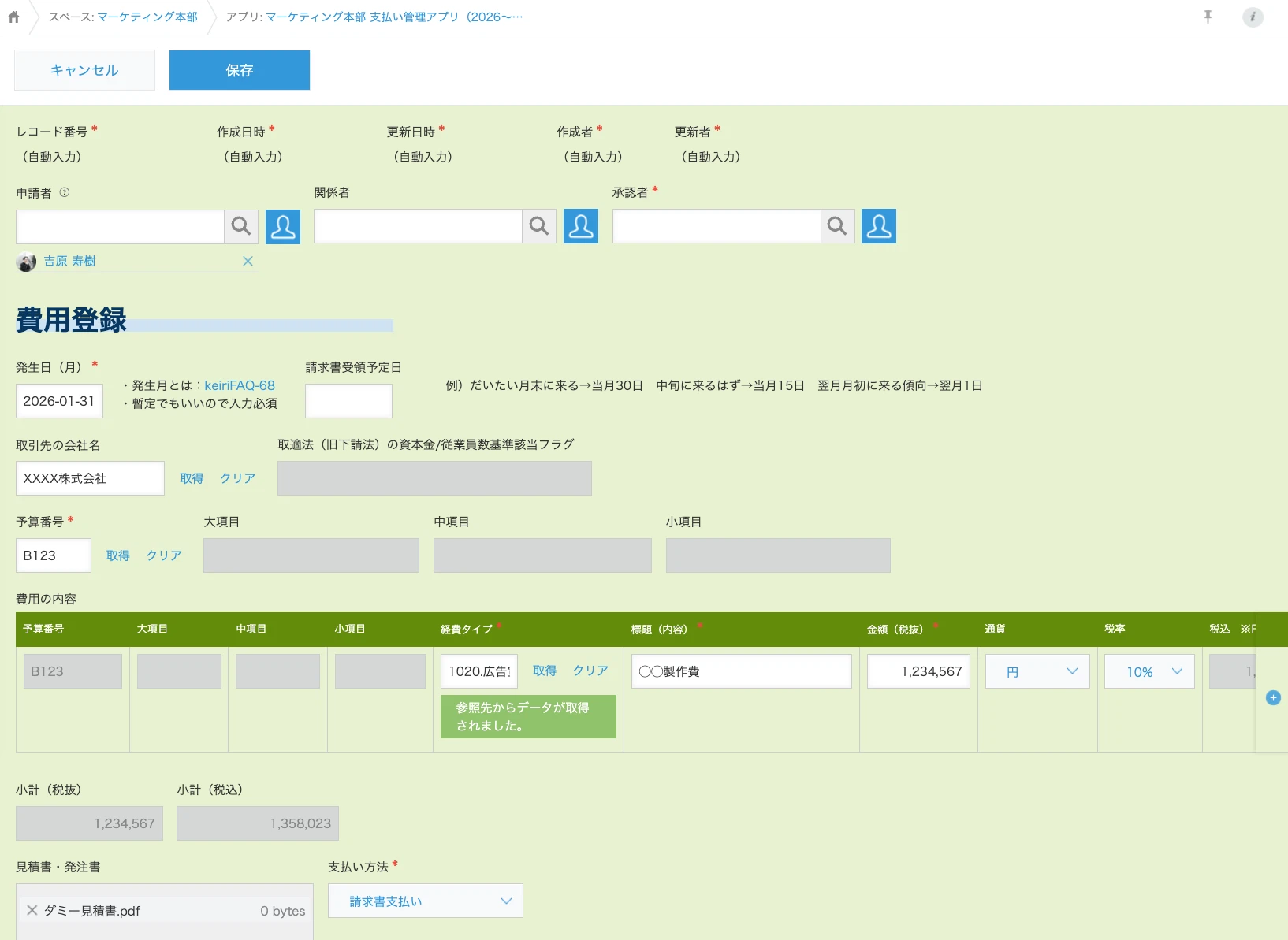Open 支払い方法 請求書支払い dropdown

[x=426, y=901]
